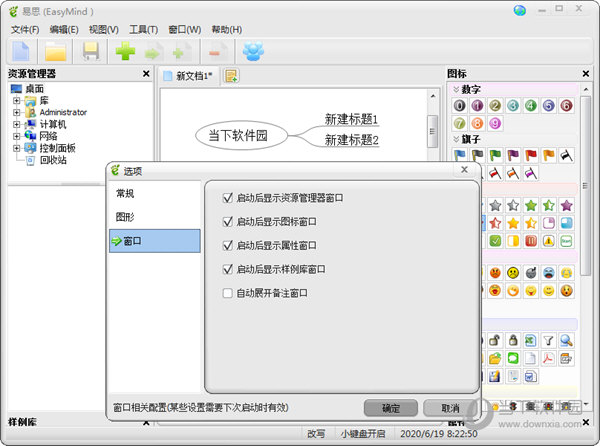
Task: Select the magnifier search icon
Action: (566, 340)
